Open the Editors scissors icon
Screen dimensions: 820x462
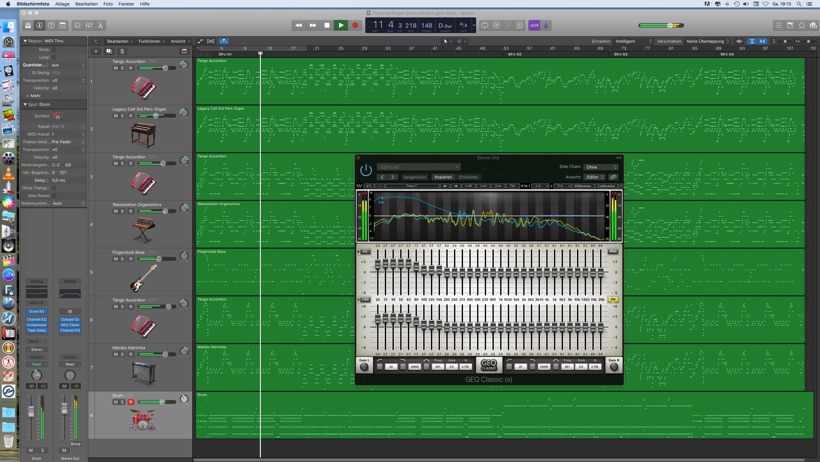(100, 25)
